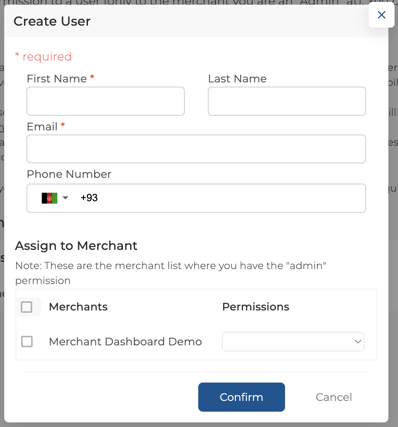Tick the select-all Merchants checkbox
Viewport: 398px width, 427px height.
[x=27, y=307]
